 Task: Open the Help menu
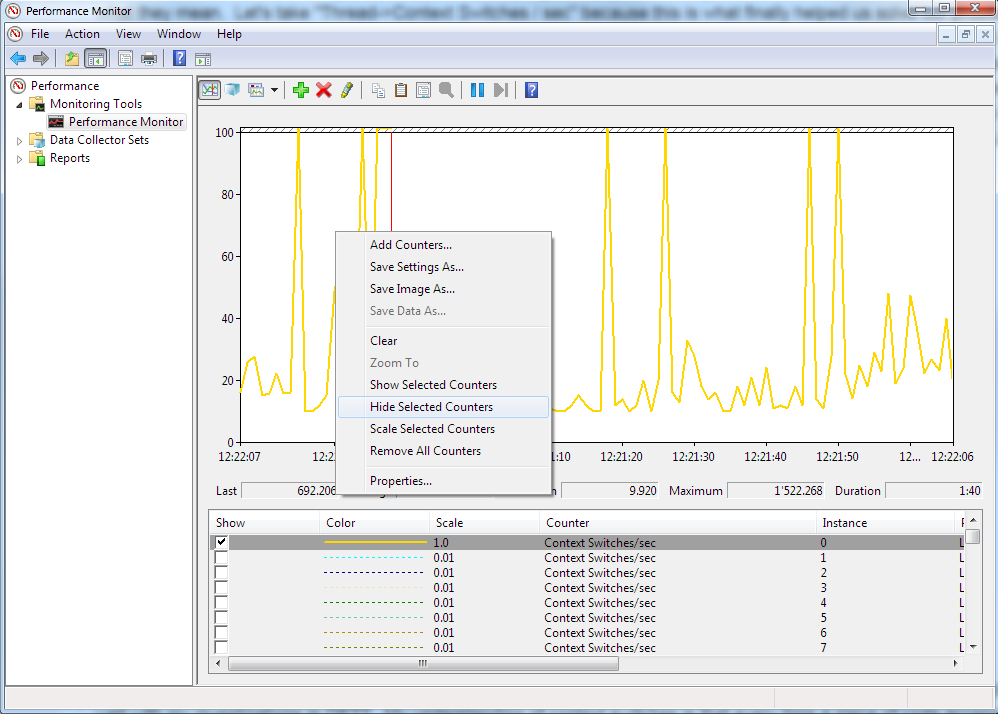pyautogui.click(x=229, y=34)
